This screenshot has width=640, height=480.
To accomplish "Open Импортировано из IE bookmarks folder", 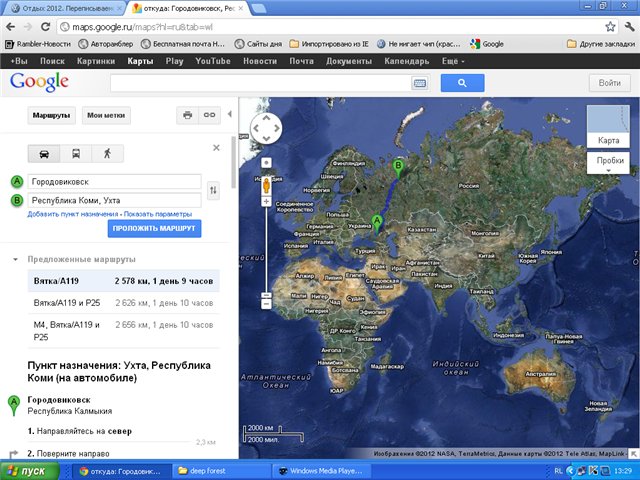I will pos(329,44).
